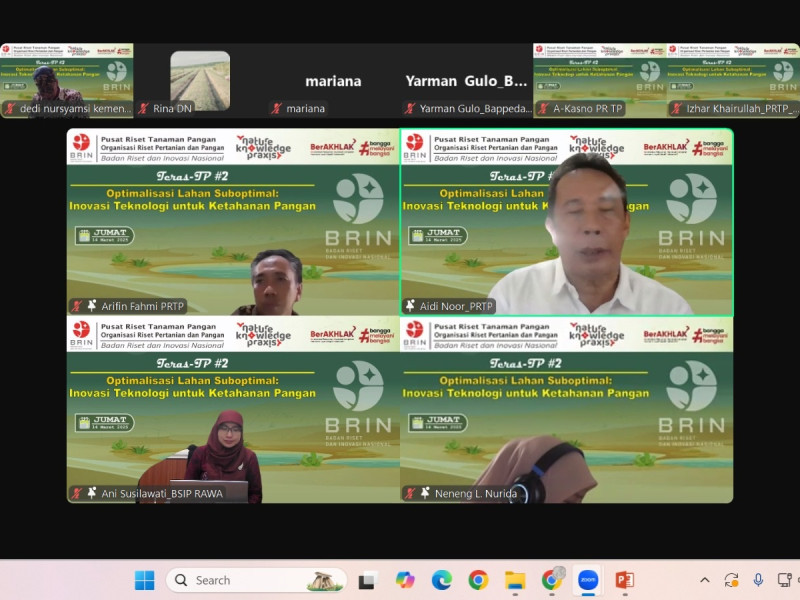The height and width of the screenshot is (600, 800).
Task: Open Microsoft Edge from the taskbar
Action: tap(442, 580)
